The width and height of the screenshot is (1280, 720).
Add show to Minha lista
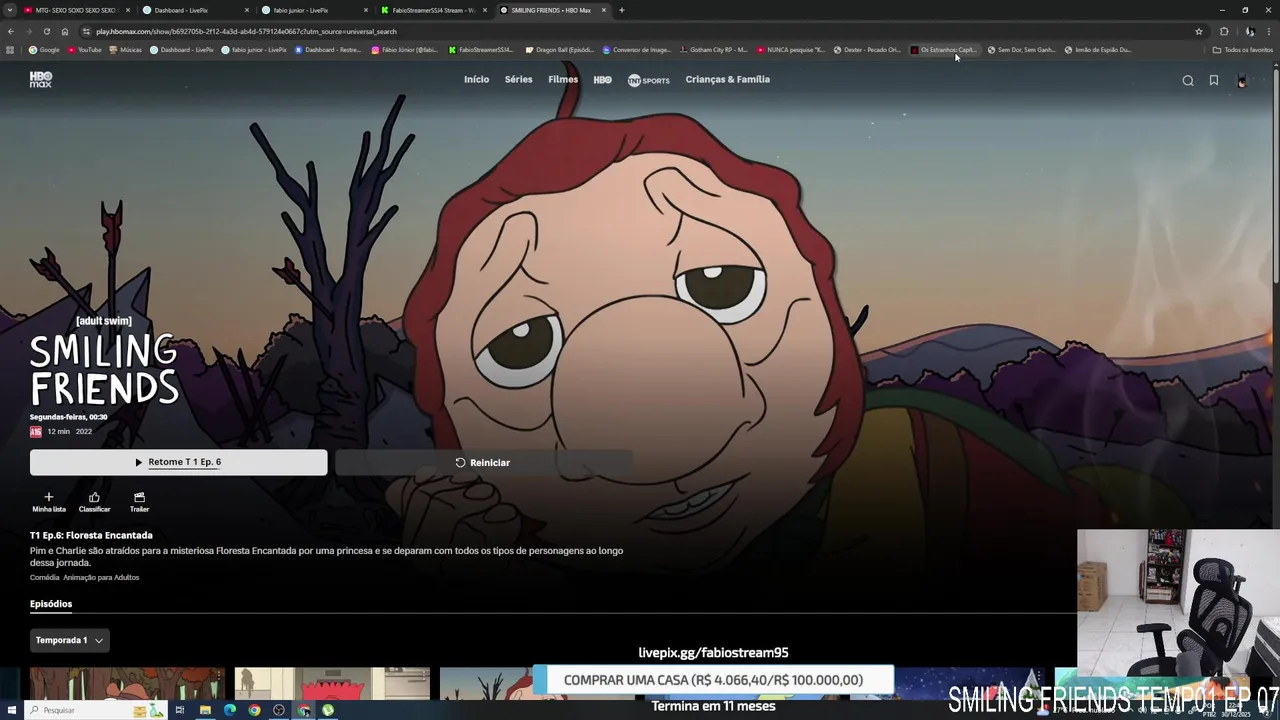pos(48,502)
